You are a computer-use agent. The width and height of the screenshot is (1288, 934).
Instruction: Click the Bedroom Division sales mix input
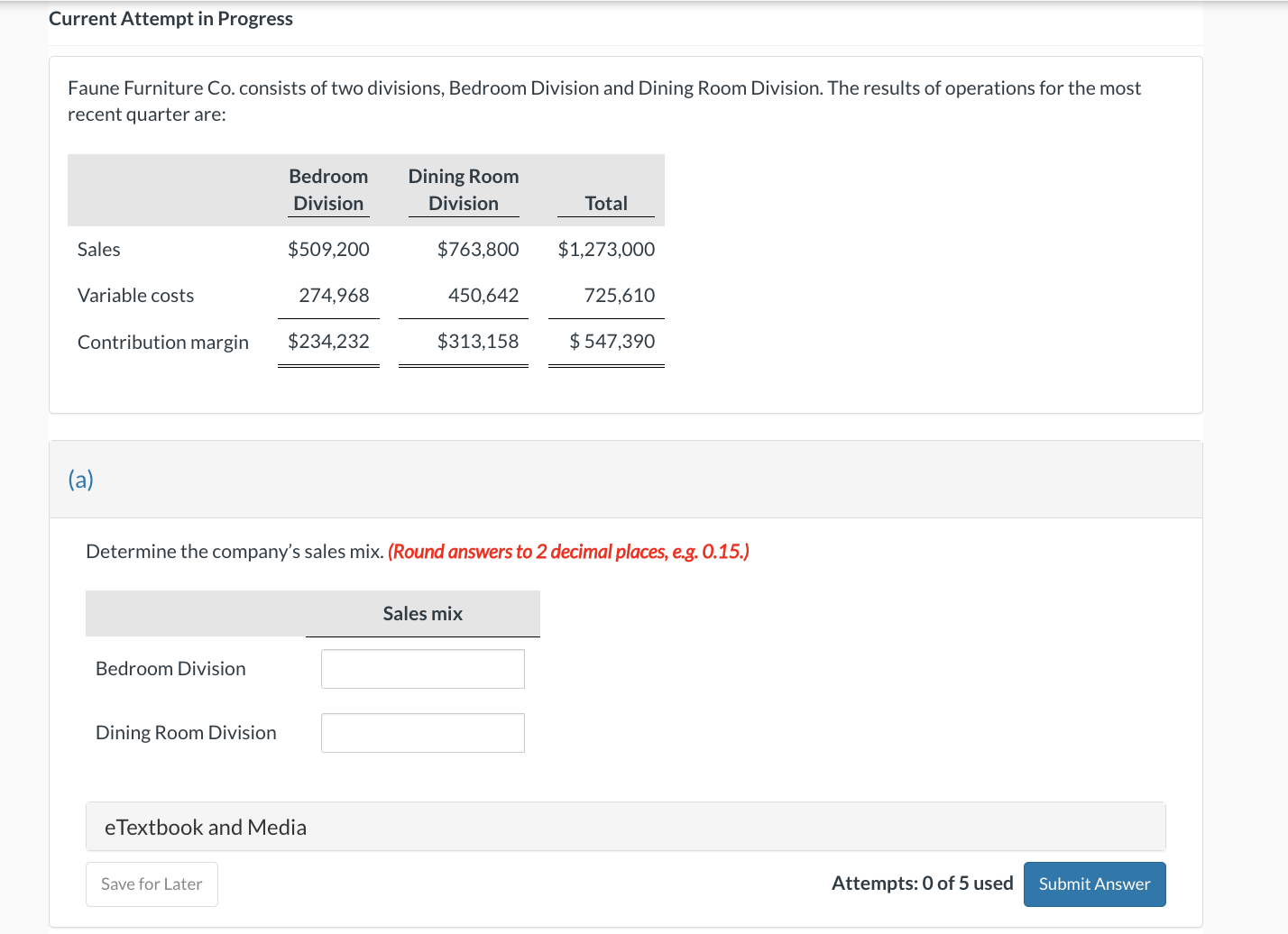(423, 669)
